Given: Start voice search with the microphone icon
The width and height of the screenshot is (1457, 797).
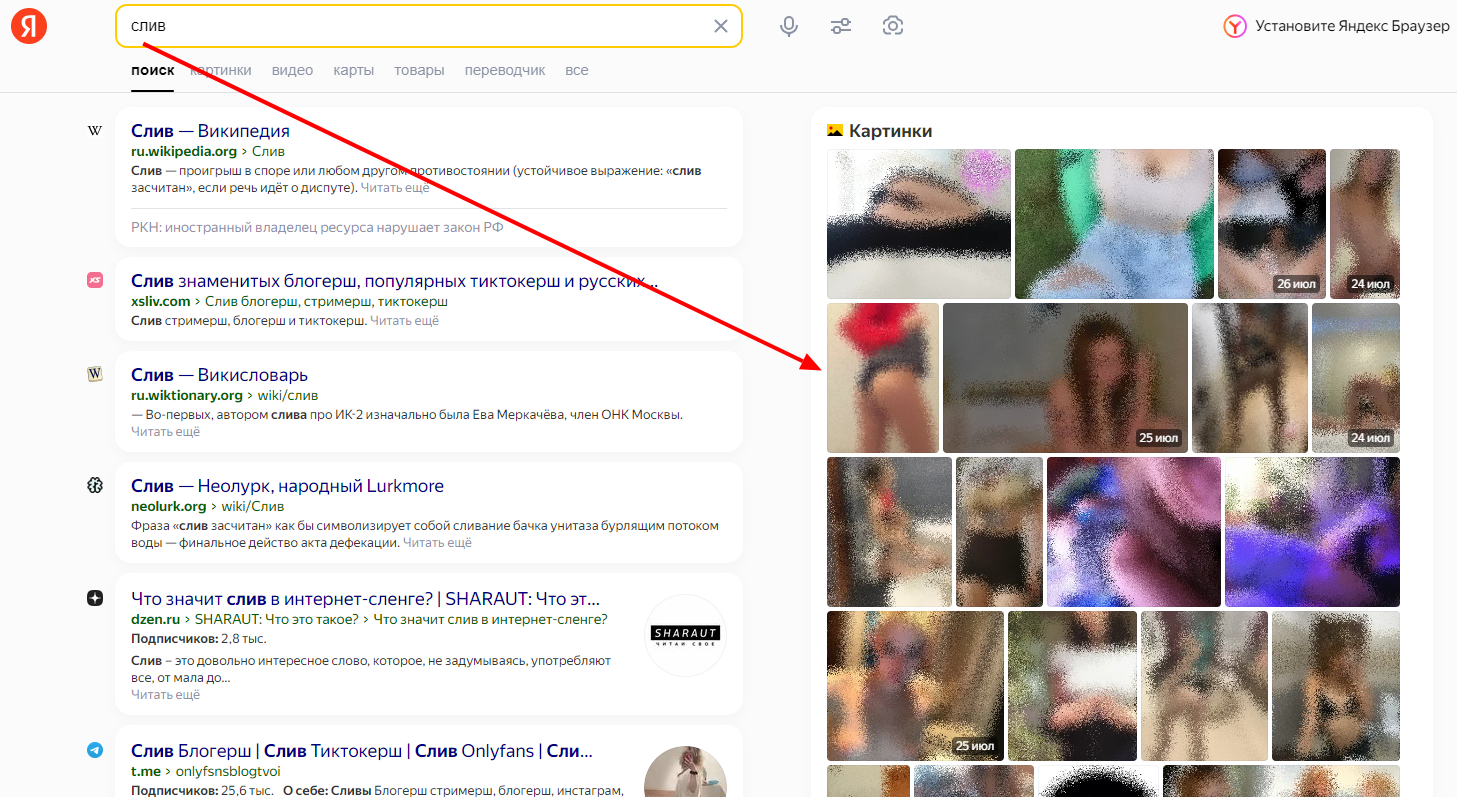Looking at the screenshot, I should (x=789, y=26).
